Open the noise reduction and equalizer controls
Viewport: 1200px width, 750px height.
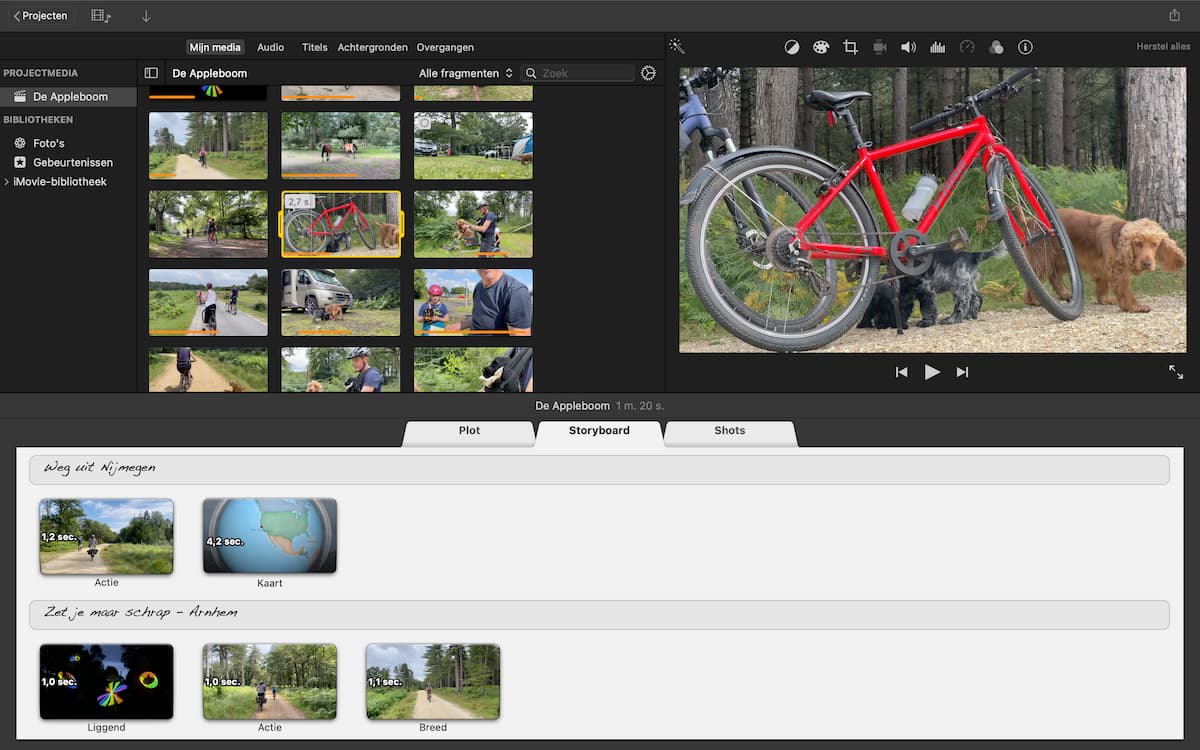(937, 46)
